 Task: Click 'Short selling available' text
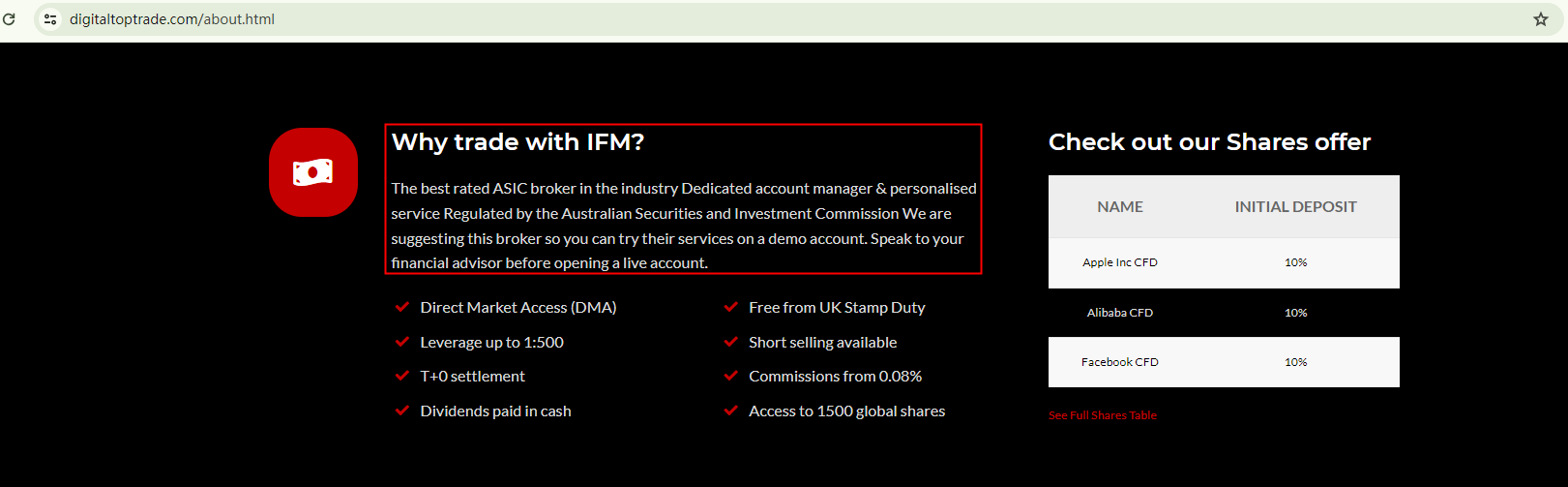tap(823, 342)
